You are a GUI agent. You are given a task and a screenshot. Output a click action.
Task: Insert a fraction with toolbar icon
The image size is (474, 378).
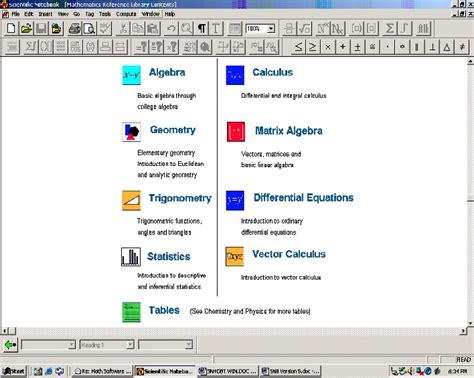289,29
